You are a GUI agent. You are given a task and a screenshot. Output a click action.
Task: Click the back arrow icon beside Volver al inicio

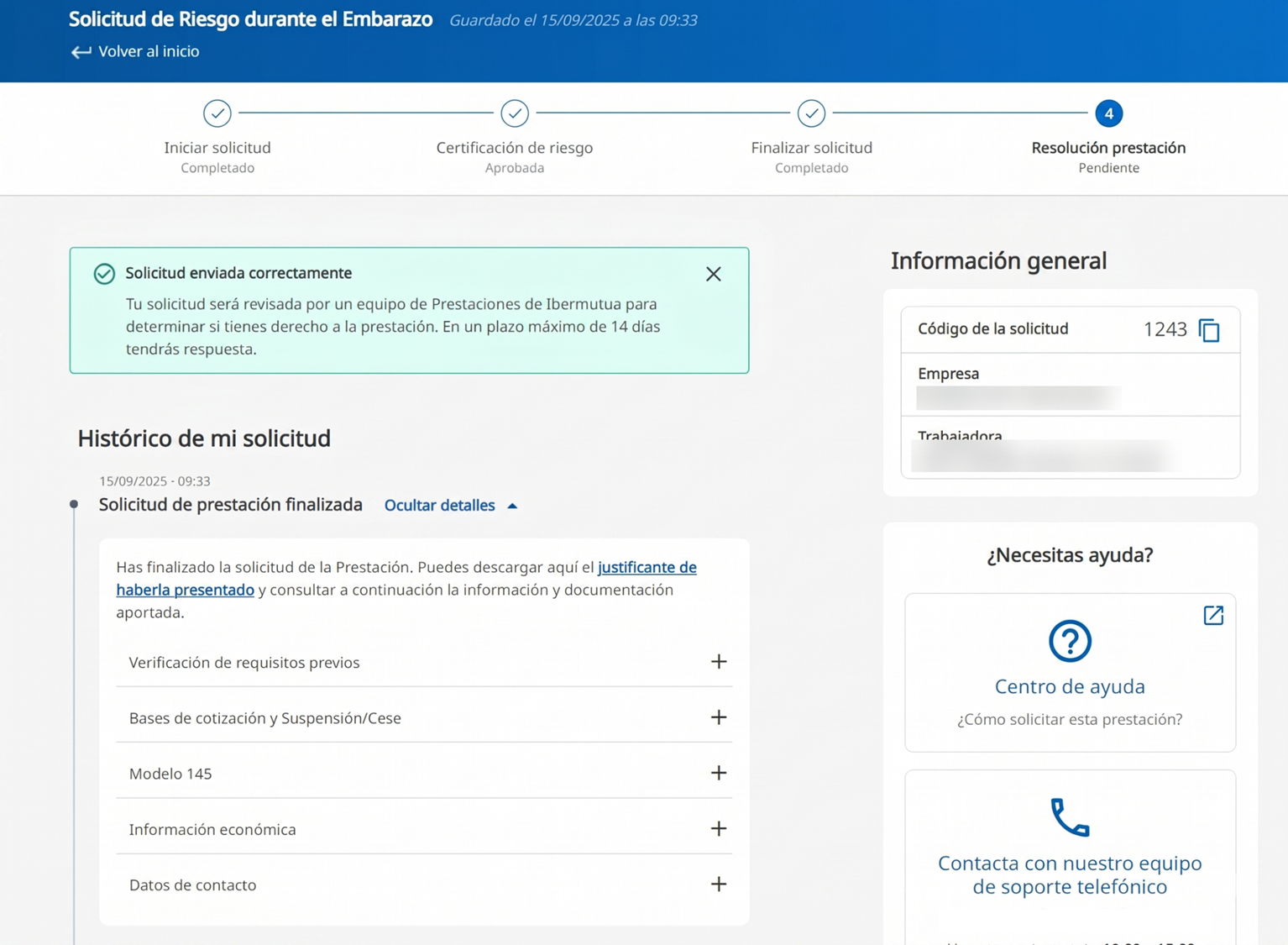tap(81, 52)
